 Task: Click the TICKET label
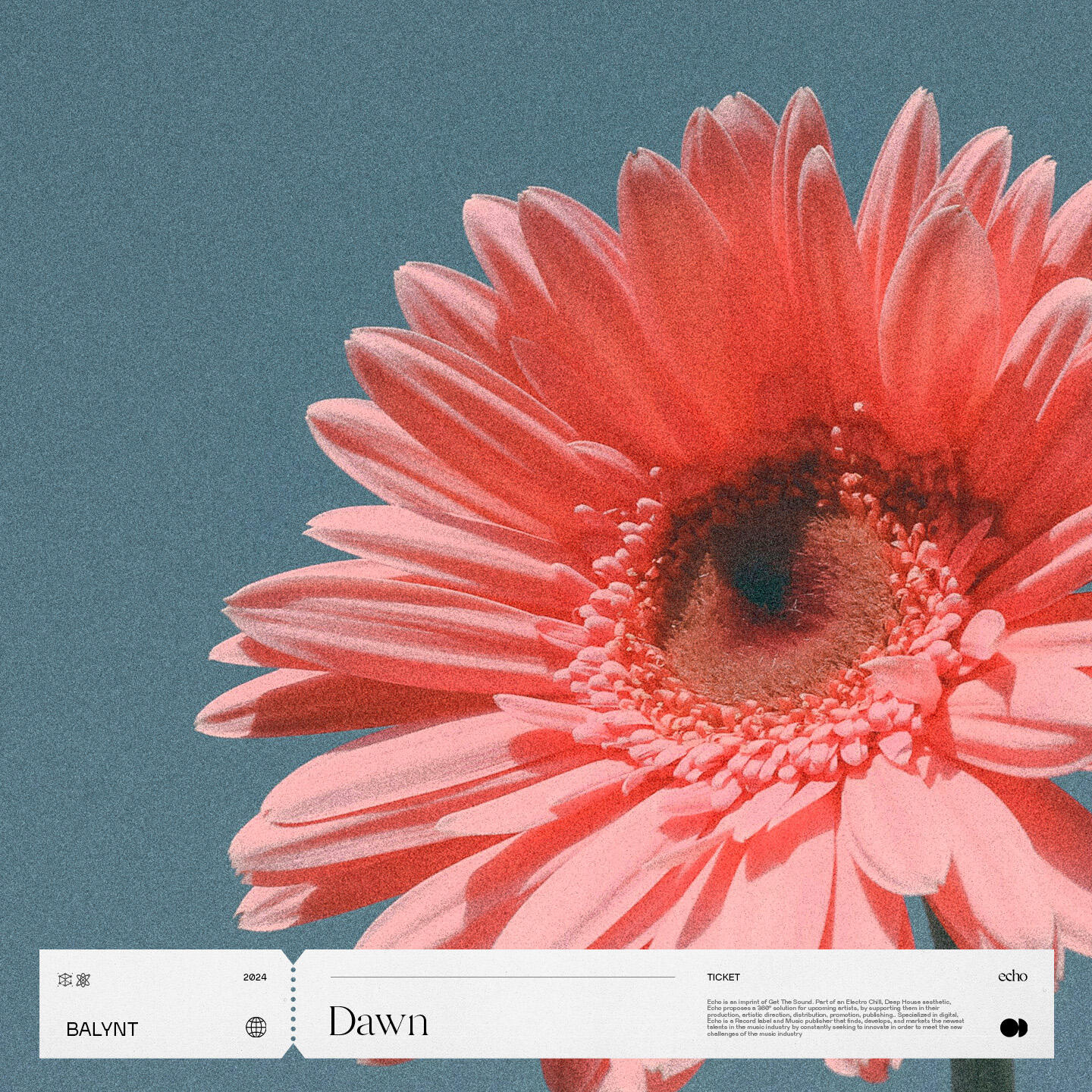(723, 977)
